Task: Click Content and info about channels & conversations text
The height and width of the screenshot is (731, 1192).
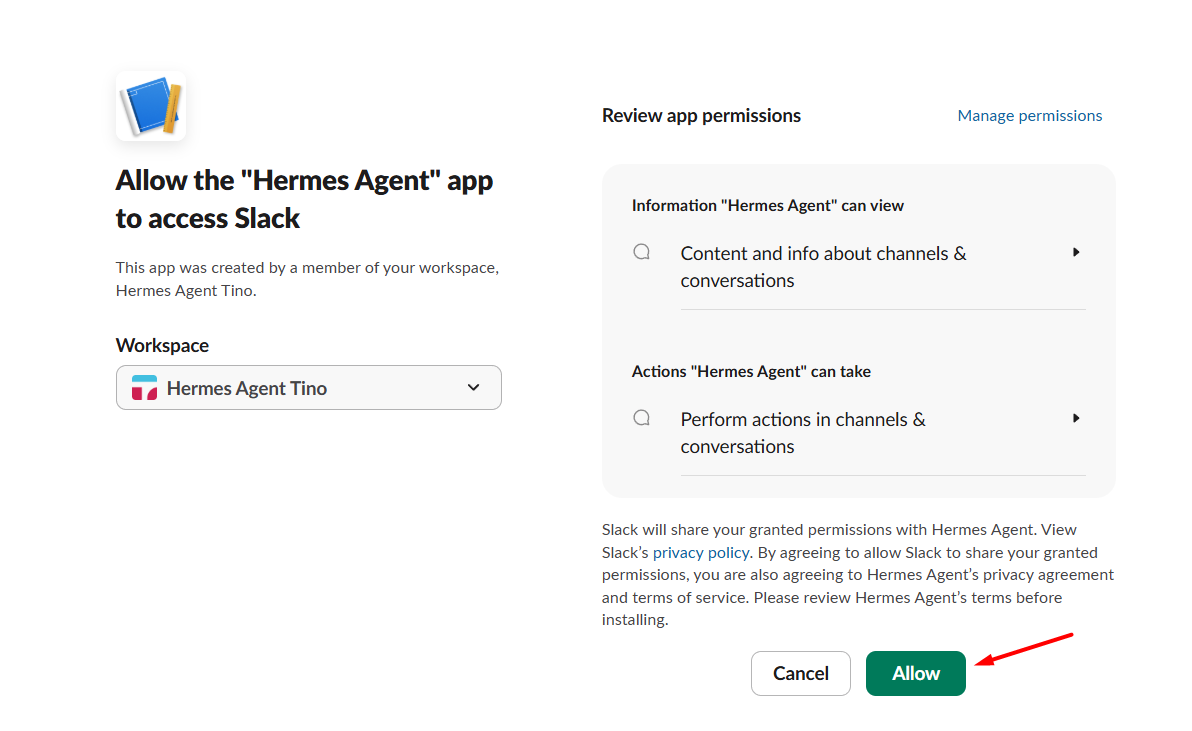Action: pyautogui.click(x=823, y=267)
